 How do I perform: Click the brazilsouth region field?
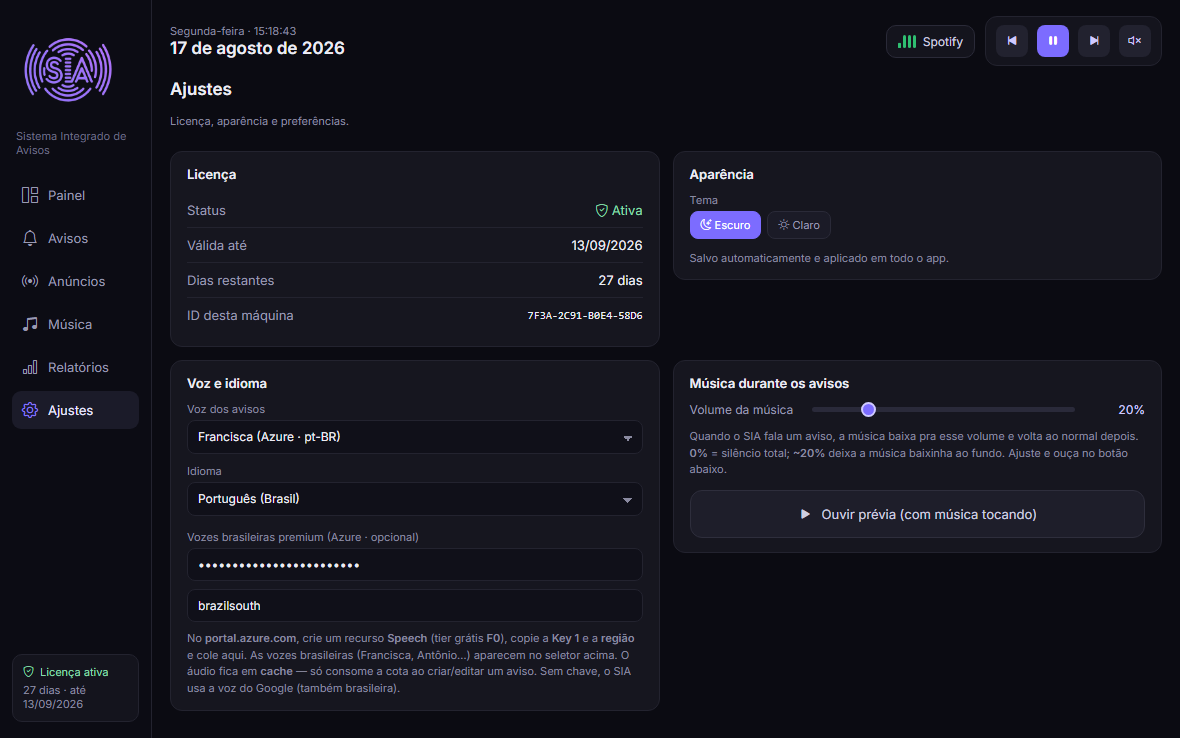415,606
